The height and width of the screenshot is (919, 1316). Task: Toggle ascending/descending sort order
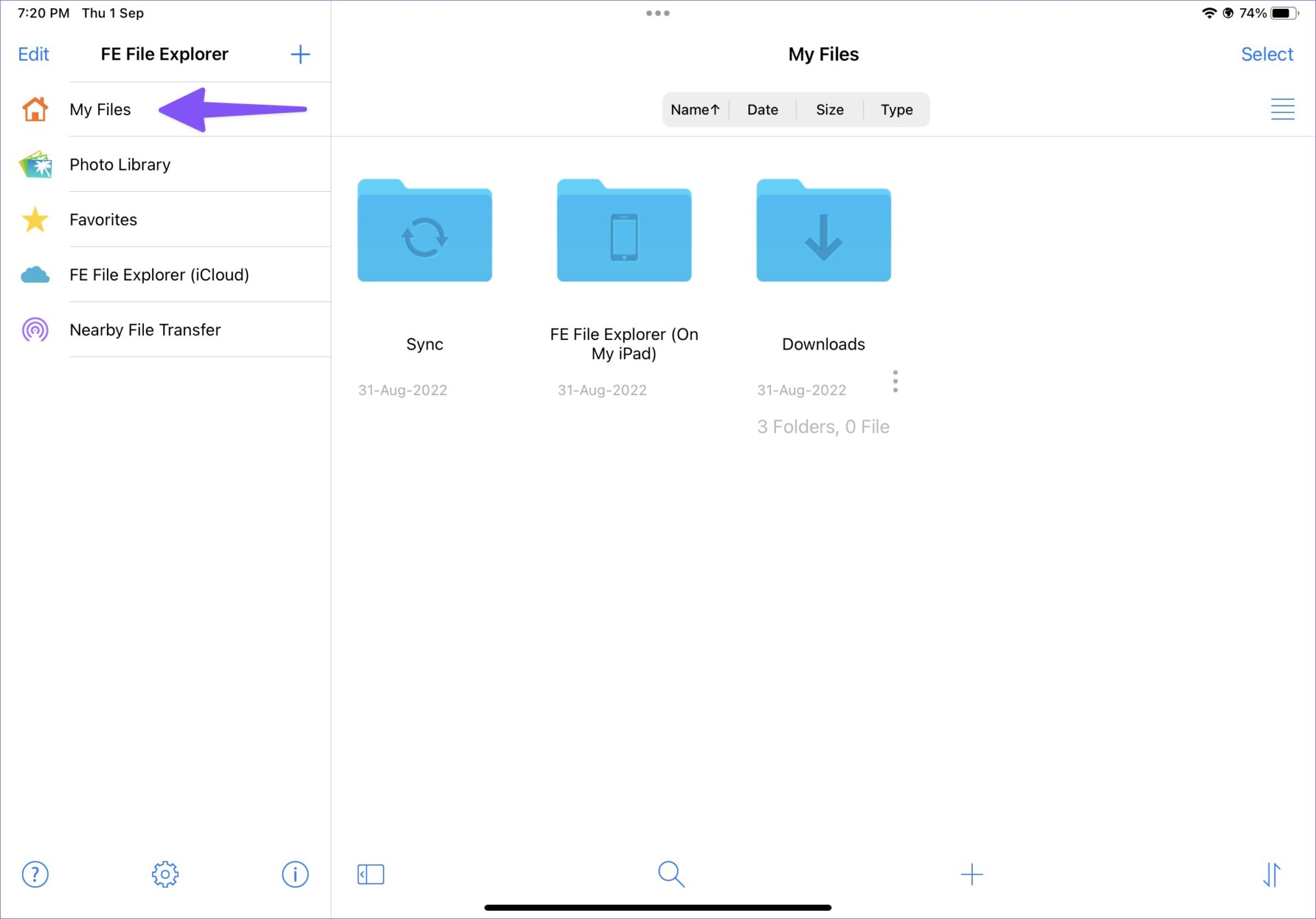[1271, 874]
